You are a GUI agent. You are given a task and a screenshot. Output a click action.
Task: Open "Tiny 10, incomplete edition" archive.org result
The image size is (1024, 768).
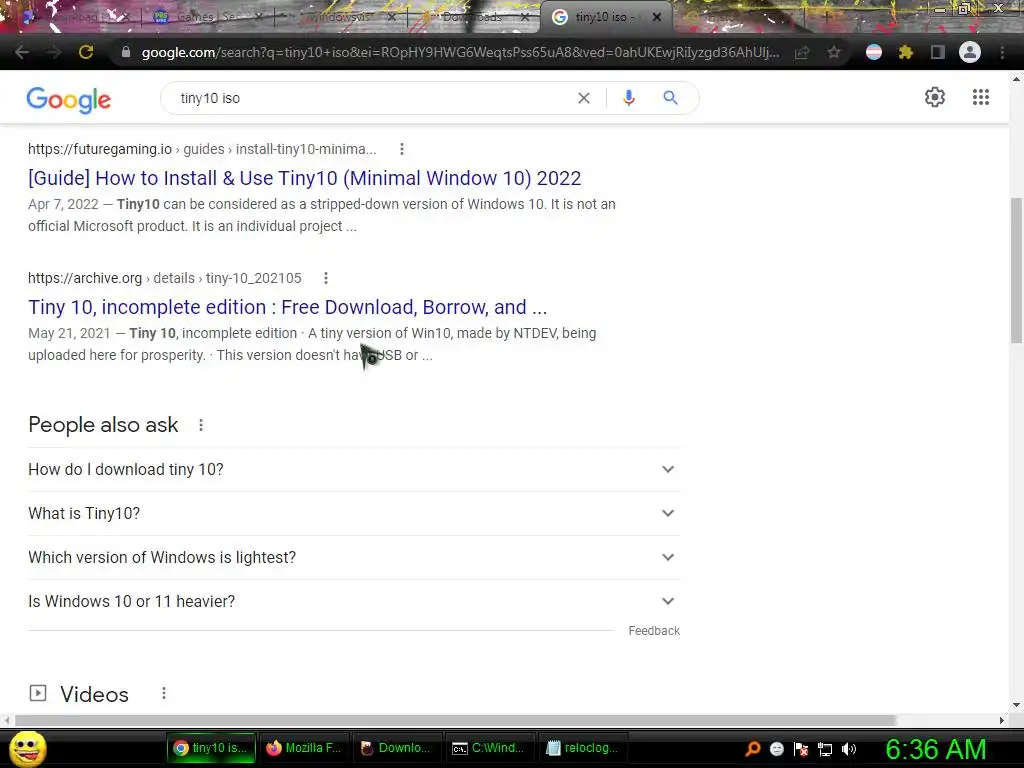point(287,307)
